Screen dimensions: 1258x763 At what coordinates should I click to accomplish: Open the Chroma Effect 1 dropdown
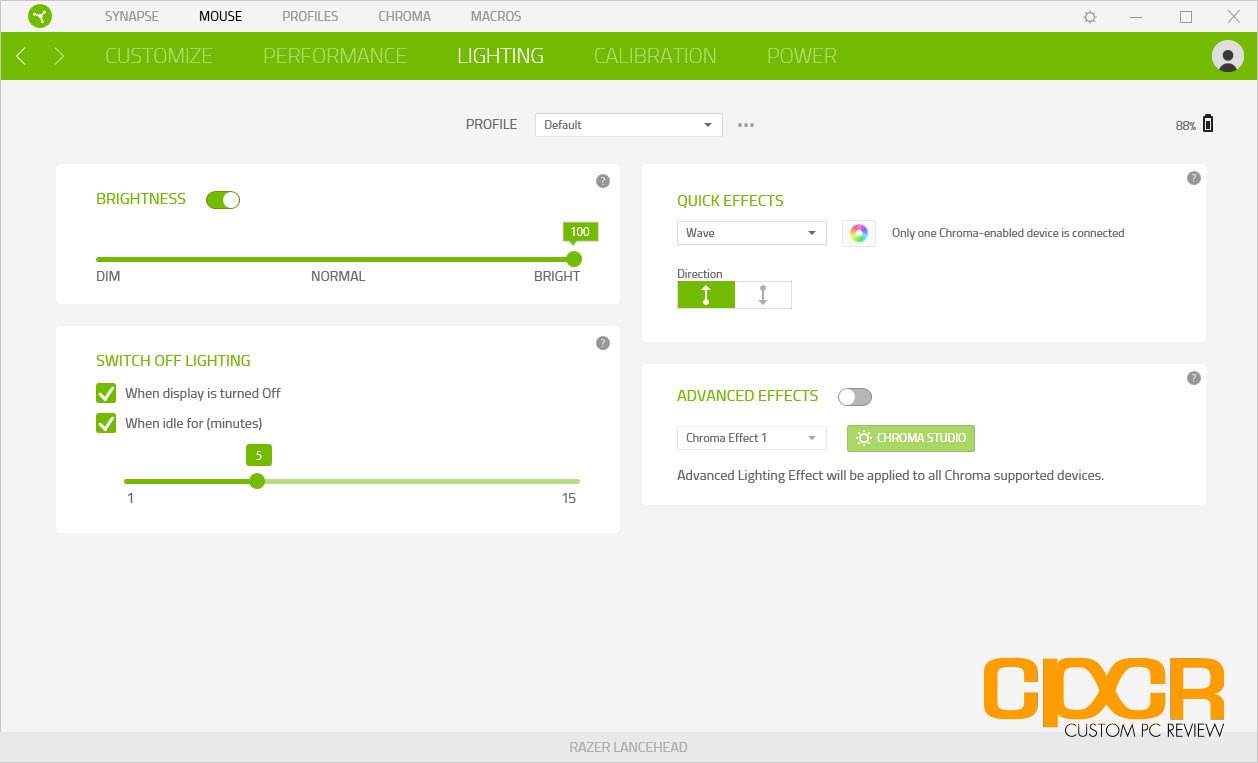(x=751, y=438)
